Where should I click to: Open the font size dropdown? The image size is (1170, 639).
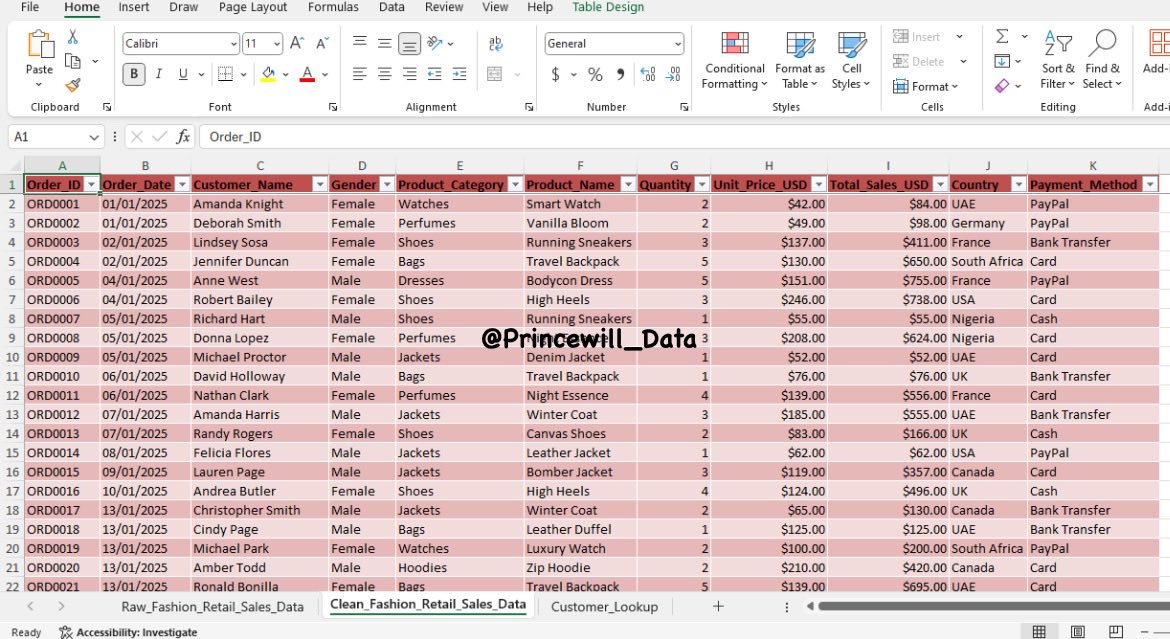click(277, 44)
